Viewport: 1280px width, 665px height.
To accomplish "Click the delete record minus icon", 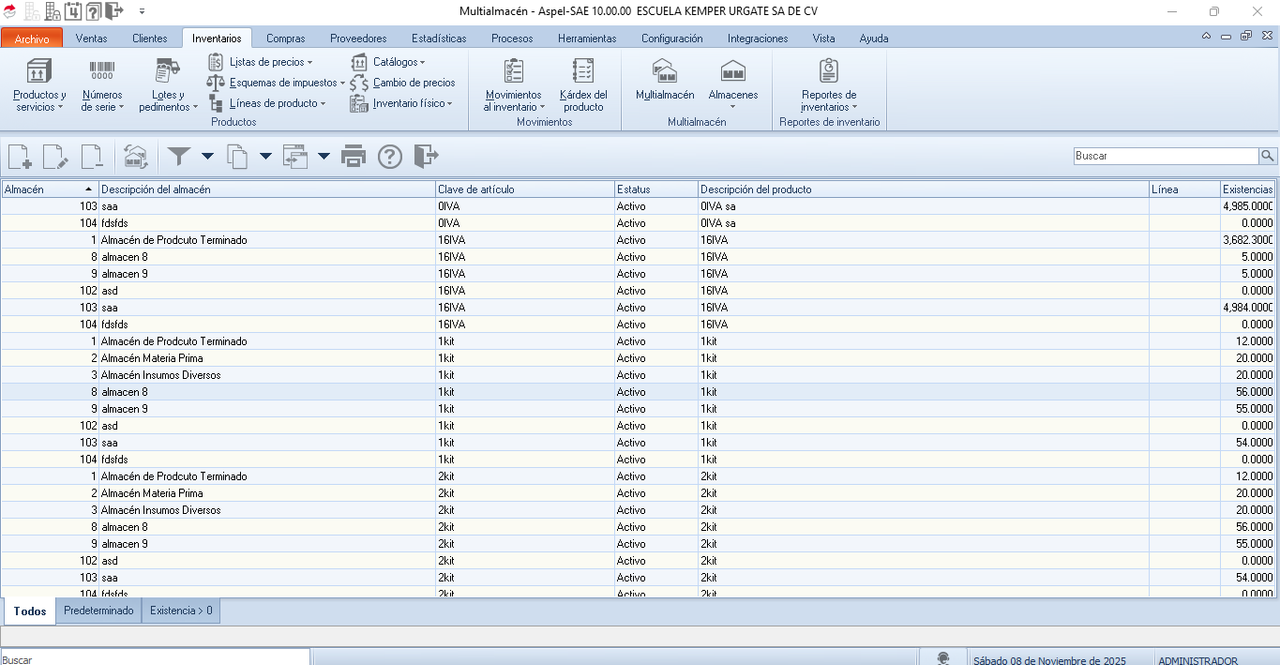I will tap(91, 156).
